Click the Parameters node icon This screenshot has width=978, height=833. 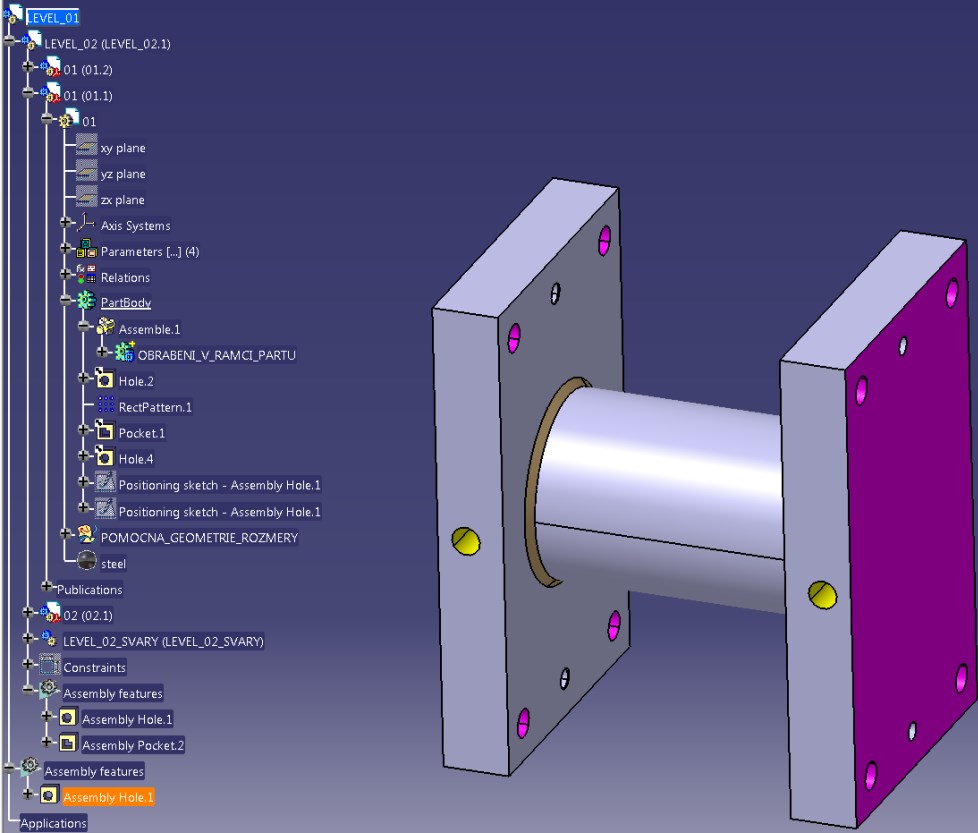pyautogui.click(x=87, y=249)
